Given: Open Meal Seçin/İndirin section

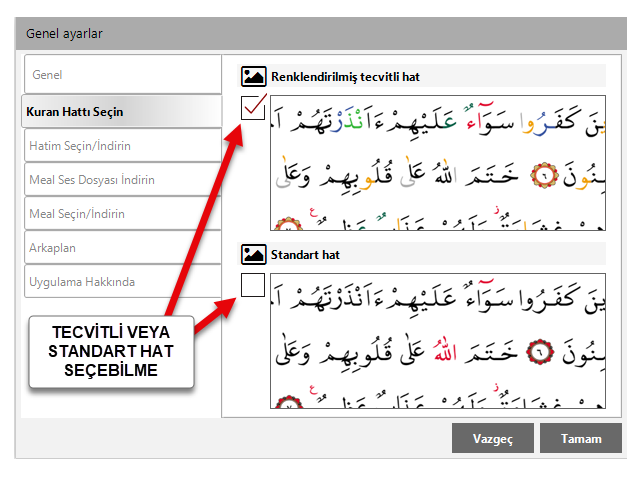Looking at the screenshot, I should click(123, 213).
